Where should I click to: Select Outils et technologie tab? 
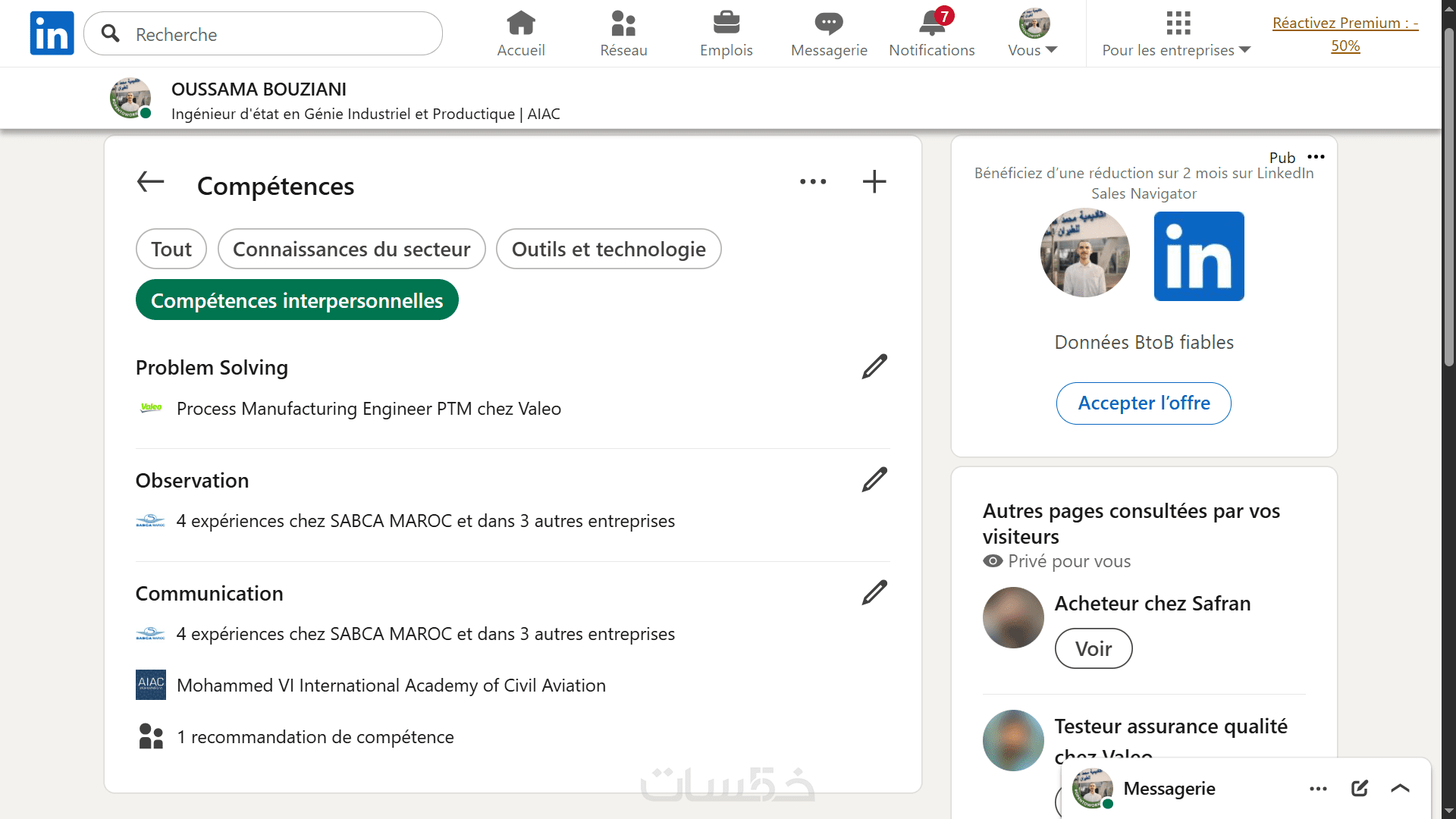pos(608,249)
